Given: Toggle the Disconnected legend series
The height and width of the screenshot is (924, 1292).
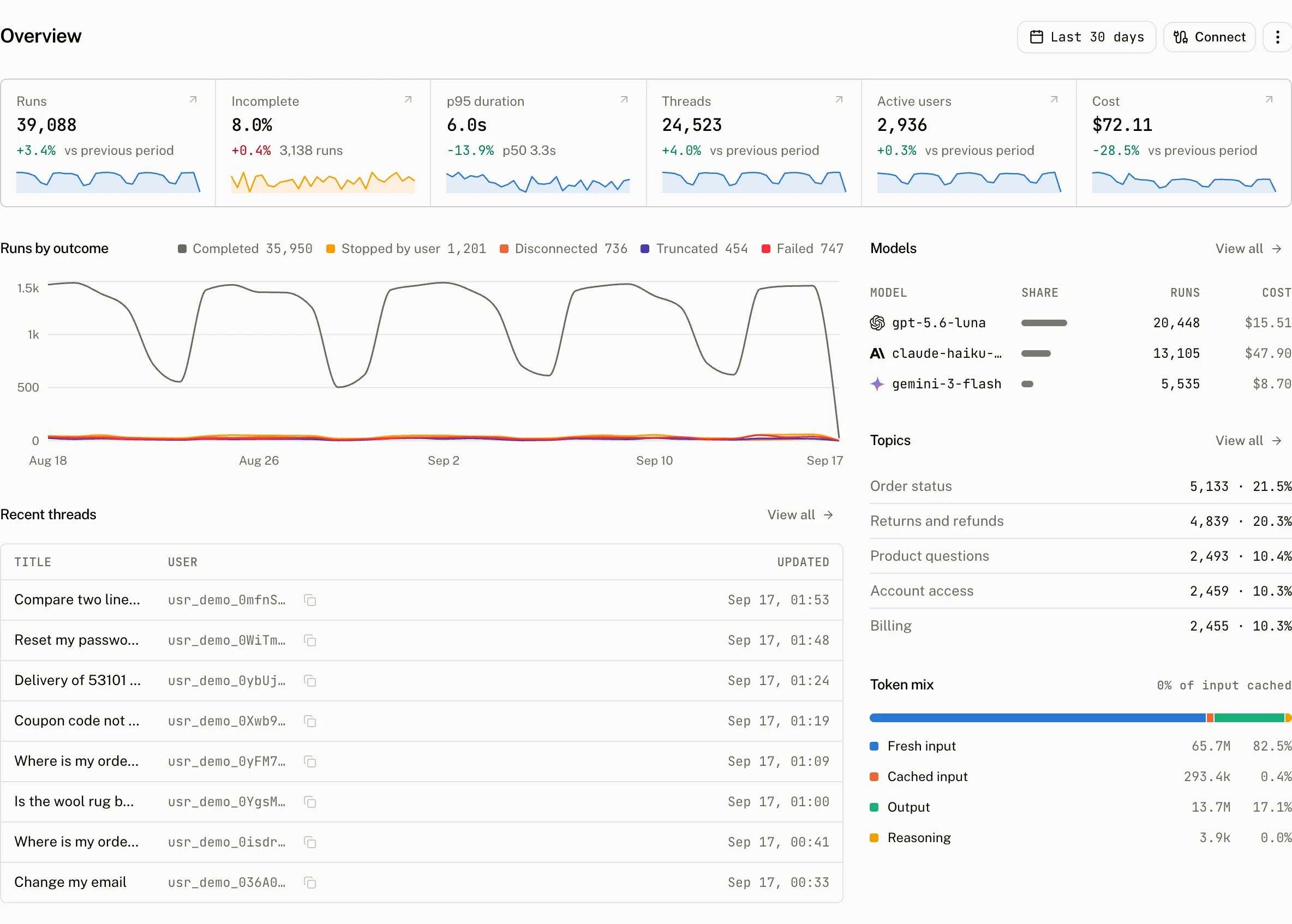Looking at the screenshot, I should 563,249.
